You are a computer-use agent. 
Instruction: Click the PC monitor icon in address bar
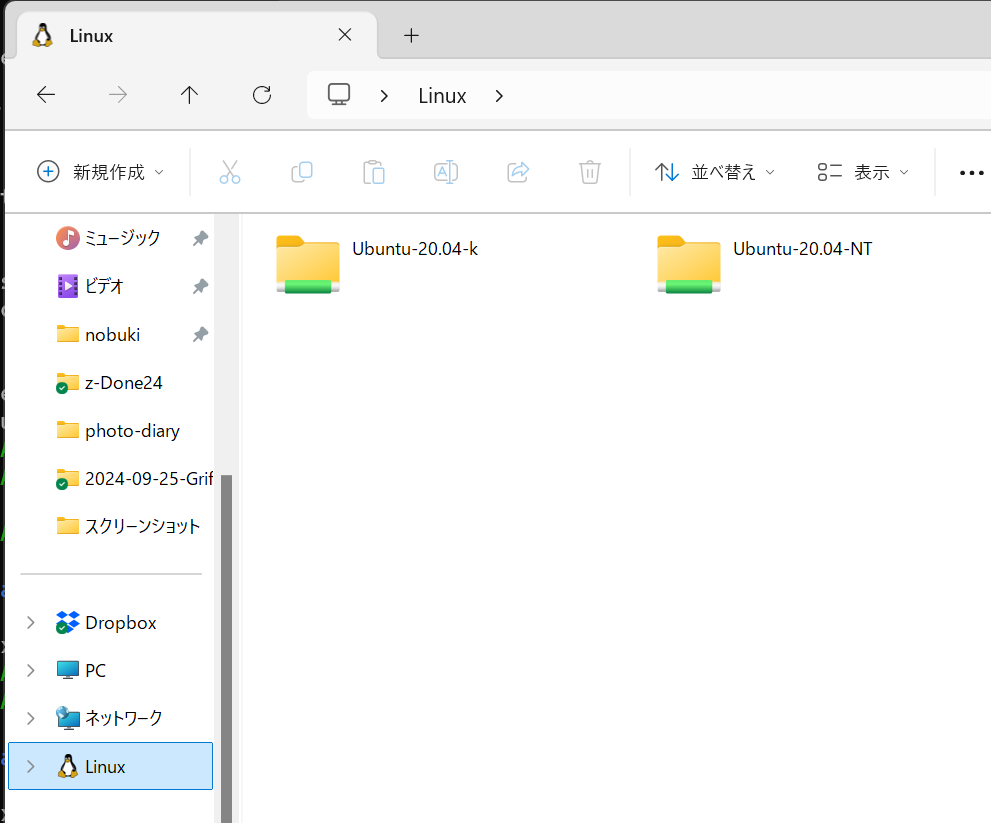pyautogui.click(x=339, y=95)
